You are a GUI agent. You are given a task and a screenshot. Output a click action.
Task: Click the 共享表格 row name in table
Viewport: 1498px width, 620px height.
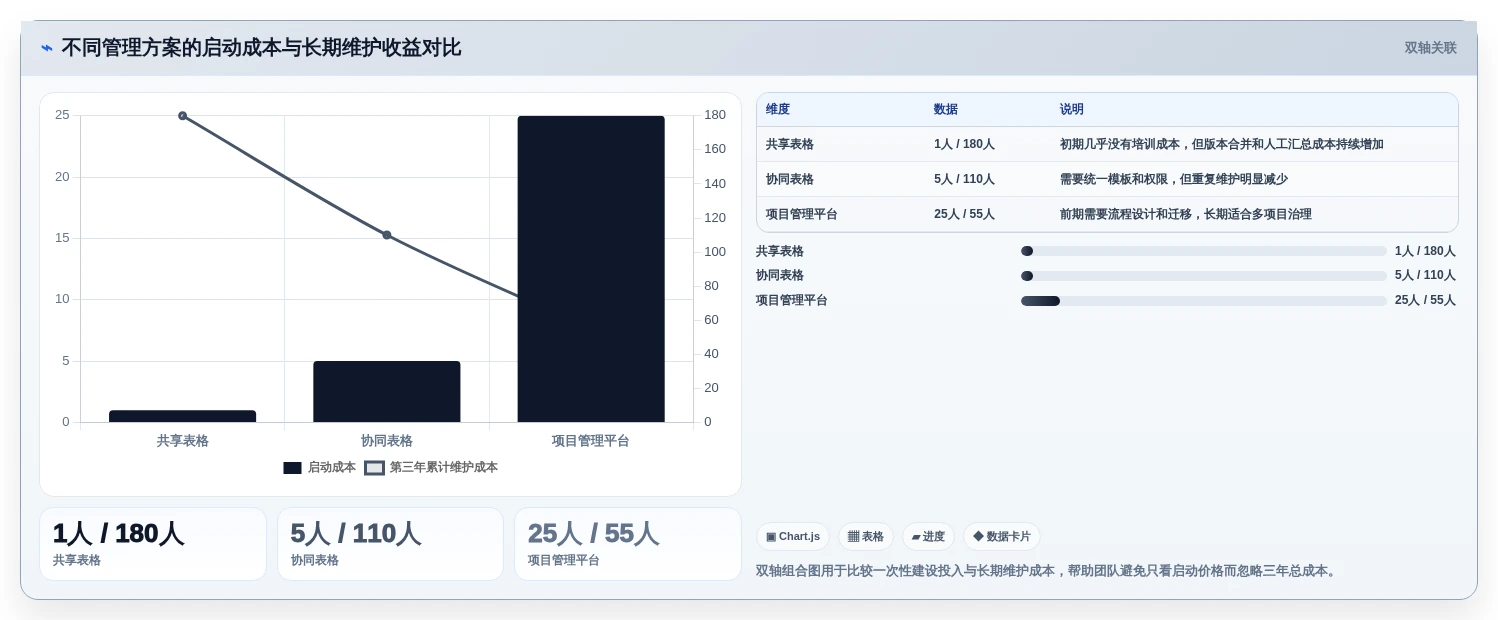pyautogui.click(x=790, y=144)
